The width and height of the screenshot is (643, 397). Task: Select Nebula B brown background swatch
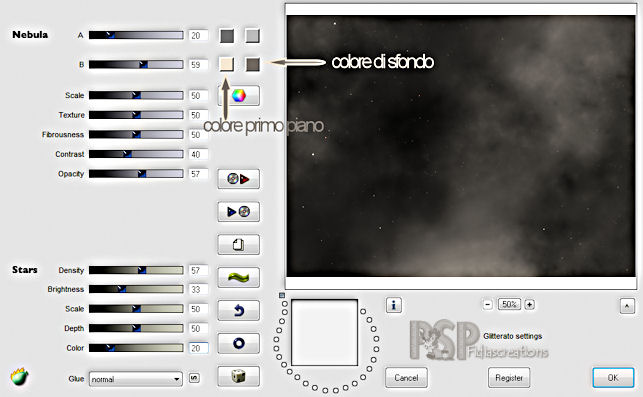coord(252,64)
